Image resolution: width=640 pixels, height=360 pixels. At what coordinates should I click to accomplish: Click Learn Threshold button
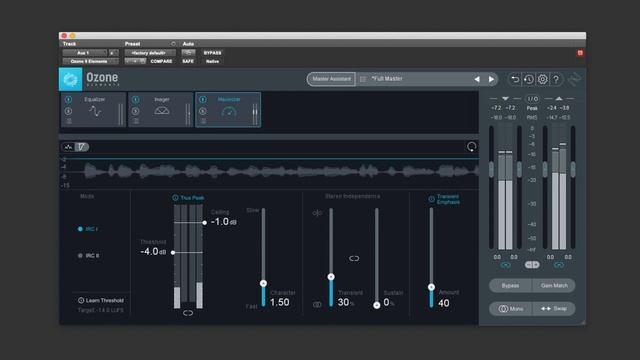pyautogui.click(x=101, y=300)
